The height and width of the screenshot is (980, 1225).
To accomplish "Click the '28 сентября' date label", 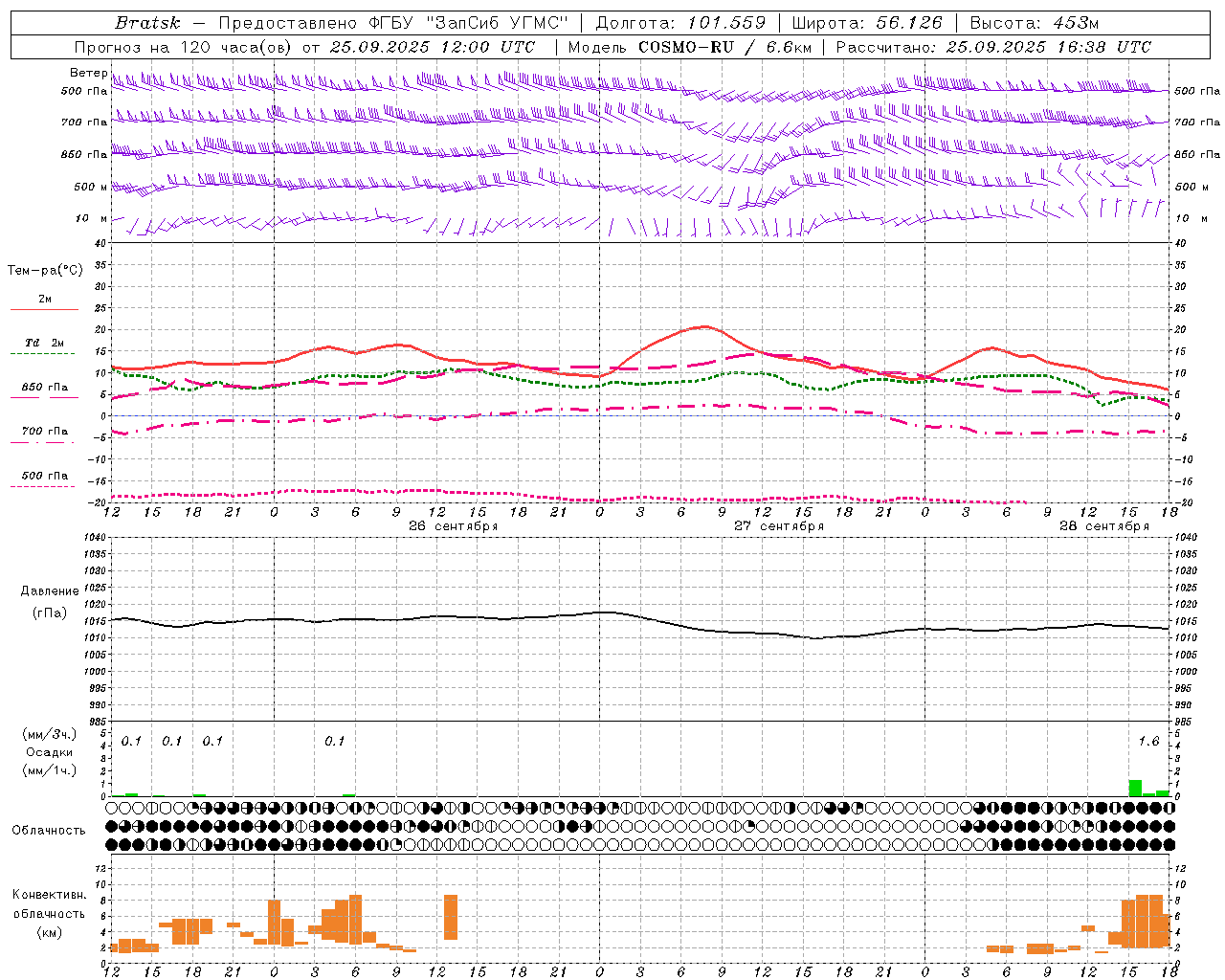I will [1104, 526].
